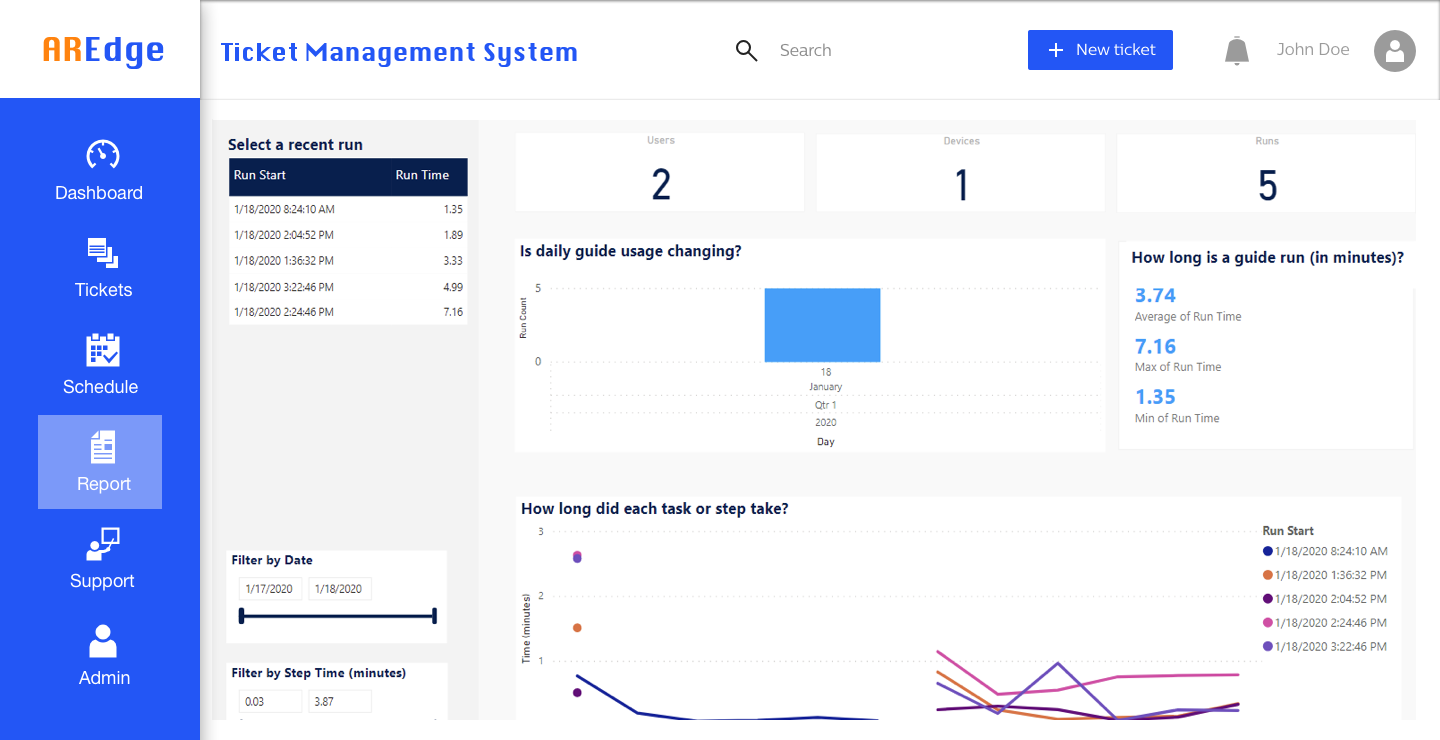Screen dimensions: 1440x740
Task: Click the date slider left handle
Action: pyautogui.click(x=241, y=616)
